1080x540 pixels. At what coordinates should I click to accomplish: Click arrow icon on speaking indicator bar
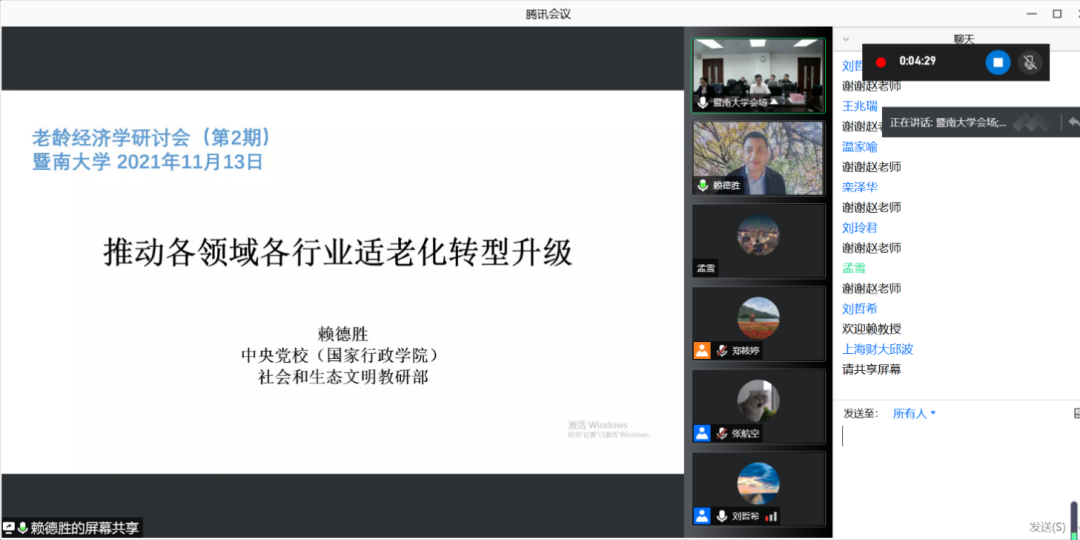click(x=1072, y=122)
